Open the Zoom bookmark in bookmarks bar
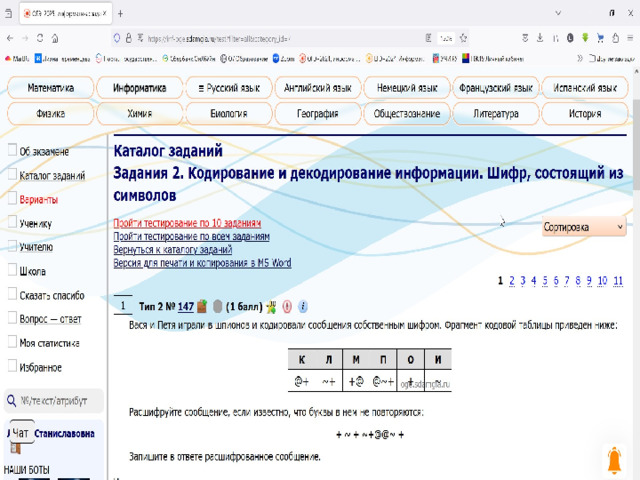 tap(283, 58)
